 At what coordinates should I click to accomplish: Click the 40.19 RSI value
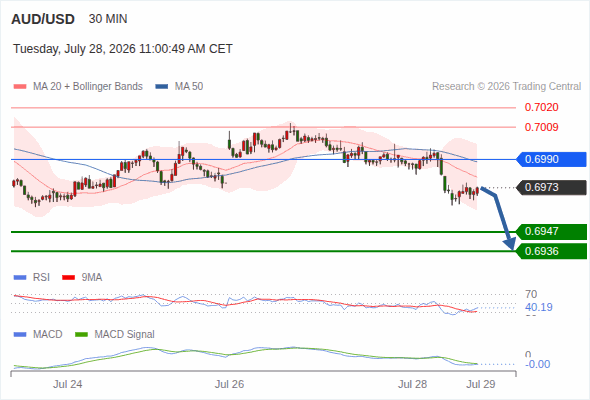click(539, 307)
